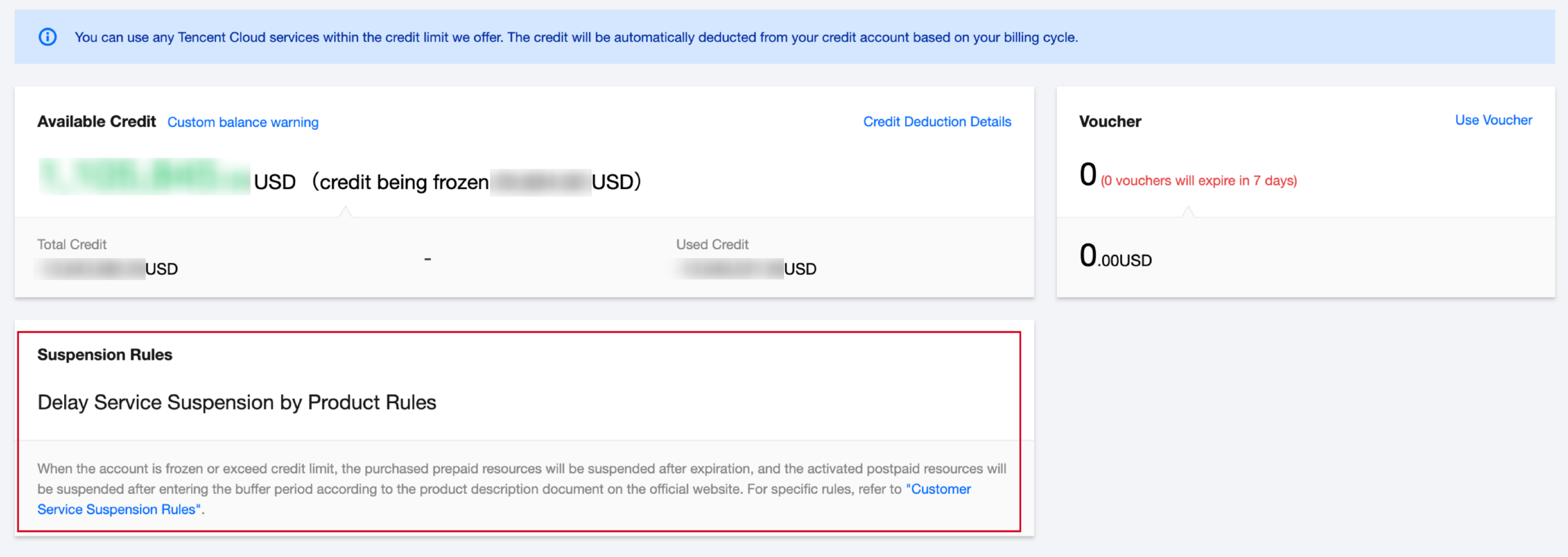
Task: Click the Suspension Rules heading
Action: (x=105, y=355)
